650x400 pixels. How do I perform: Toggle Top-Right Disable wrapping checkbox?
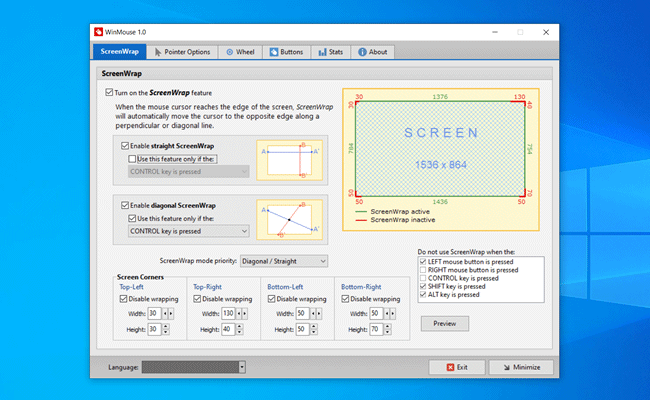(197, 298)
